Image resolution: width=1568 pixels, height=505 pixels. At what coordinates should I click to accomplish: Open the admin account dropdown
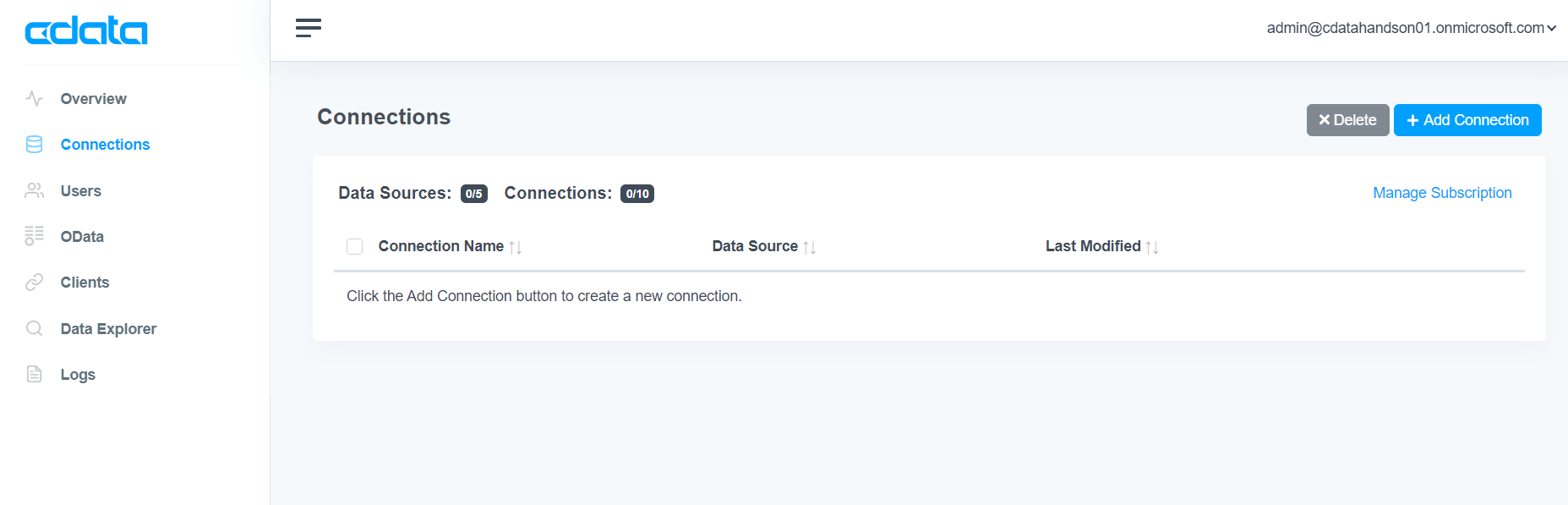click(x=1411, y=28)
